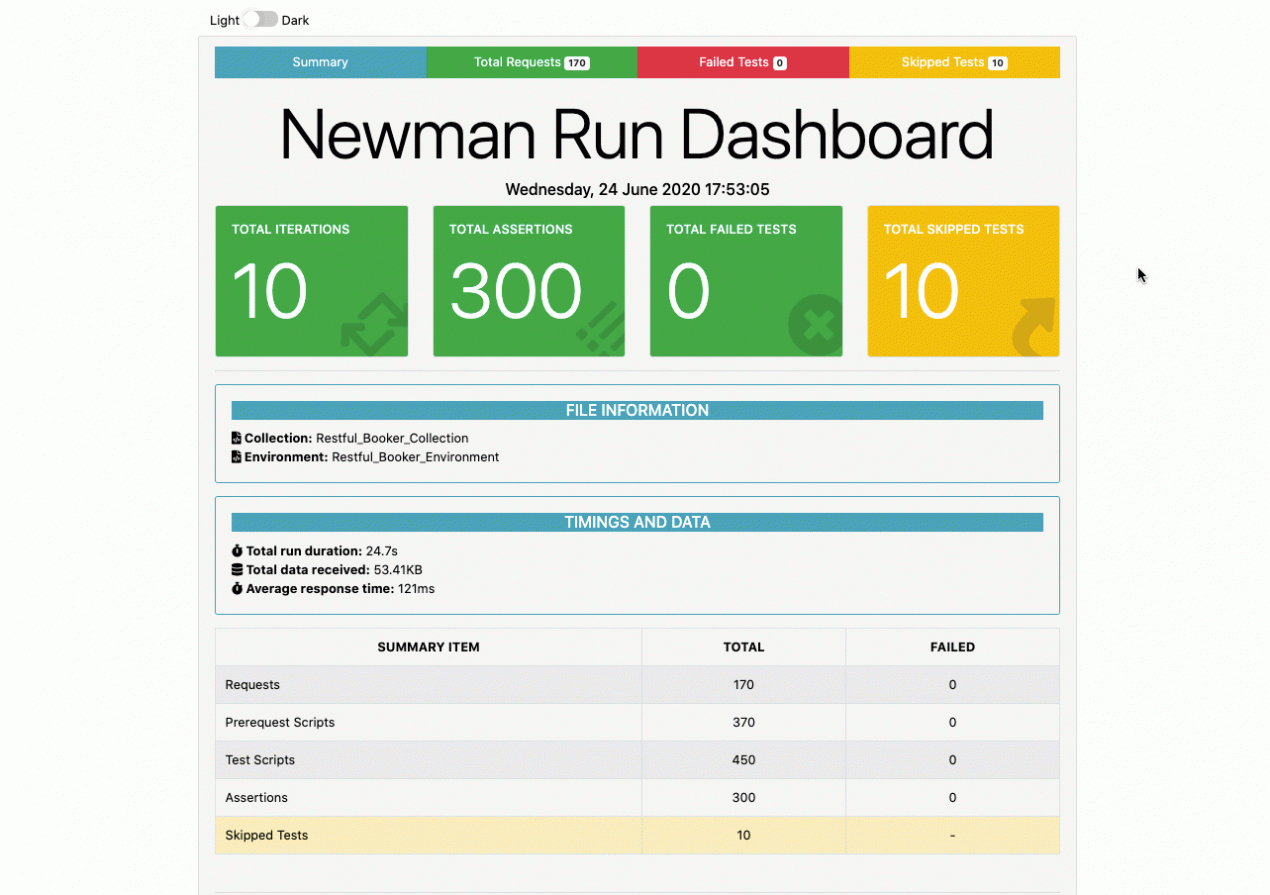
Task: Click the 300 total in Assertions row
Action: (743, 797)
